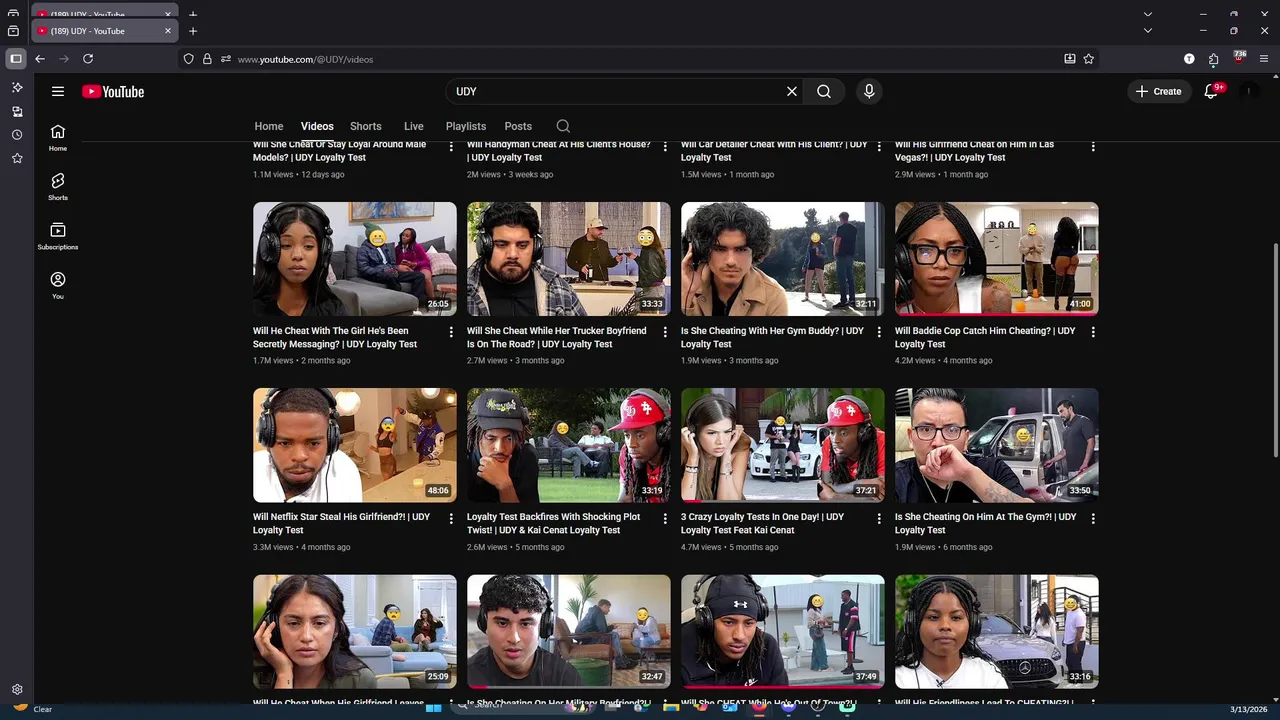Image resolution: width=1280 pixels, height=720 pixels.
Task: Switch to the channel Shorts tab
Action: click(366, 126)
